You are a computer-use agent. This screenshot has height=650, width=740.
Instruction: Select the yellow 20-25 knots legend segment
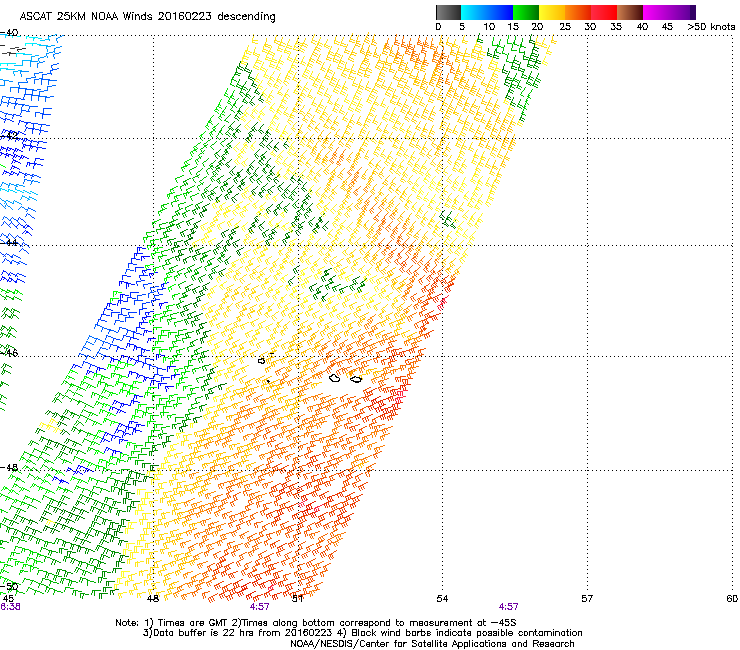(x=552, y=12)
